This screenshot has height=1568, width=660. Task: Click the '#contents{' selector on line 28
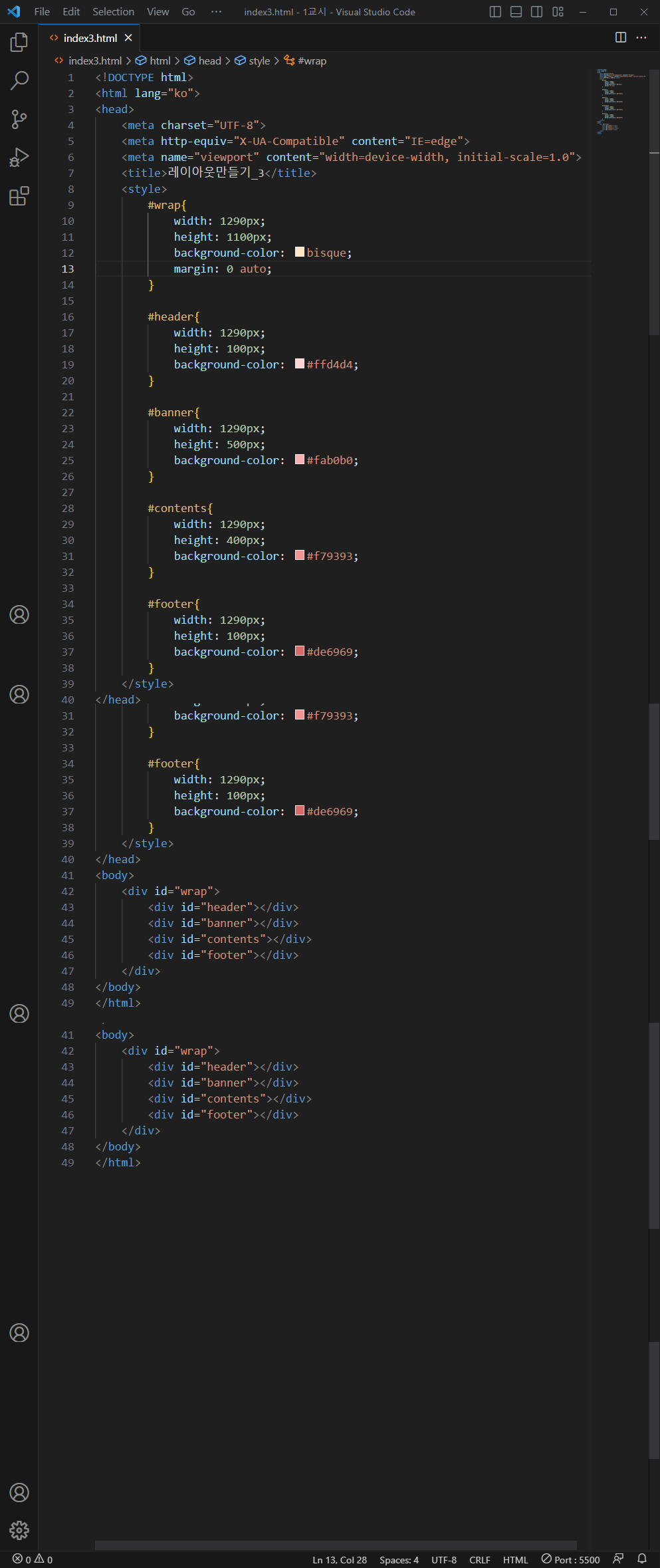click(180, 508)
